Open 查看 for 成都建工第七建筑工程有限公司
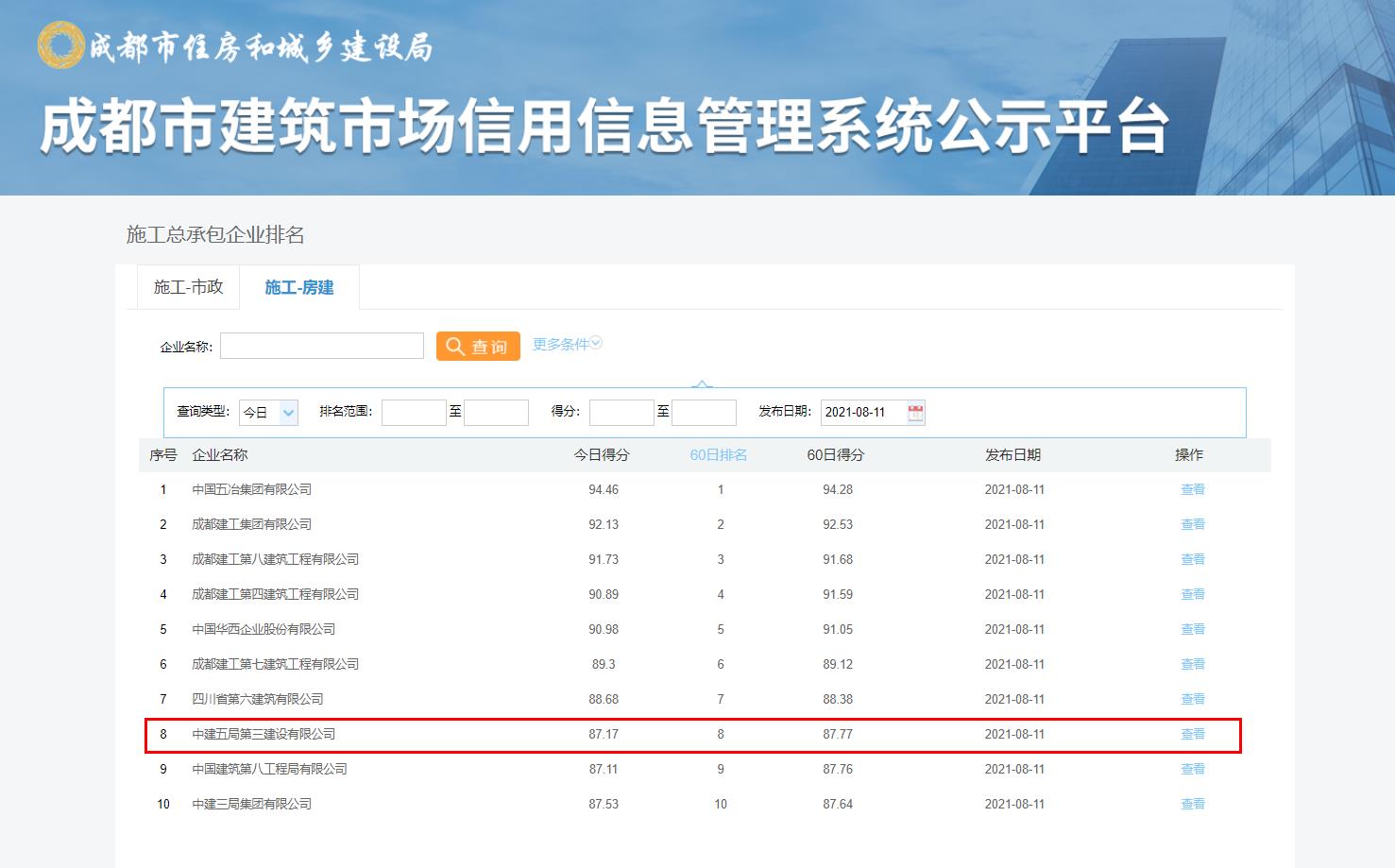Image resolution: width=1395 pixels, height=868 pixels. [1193, 664]
